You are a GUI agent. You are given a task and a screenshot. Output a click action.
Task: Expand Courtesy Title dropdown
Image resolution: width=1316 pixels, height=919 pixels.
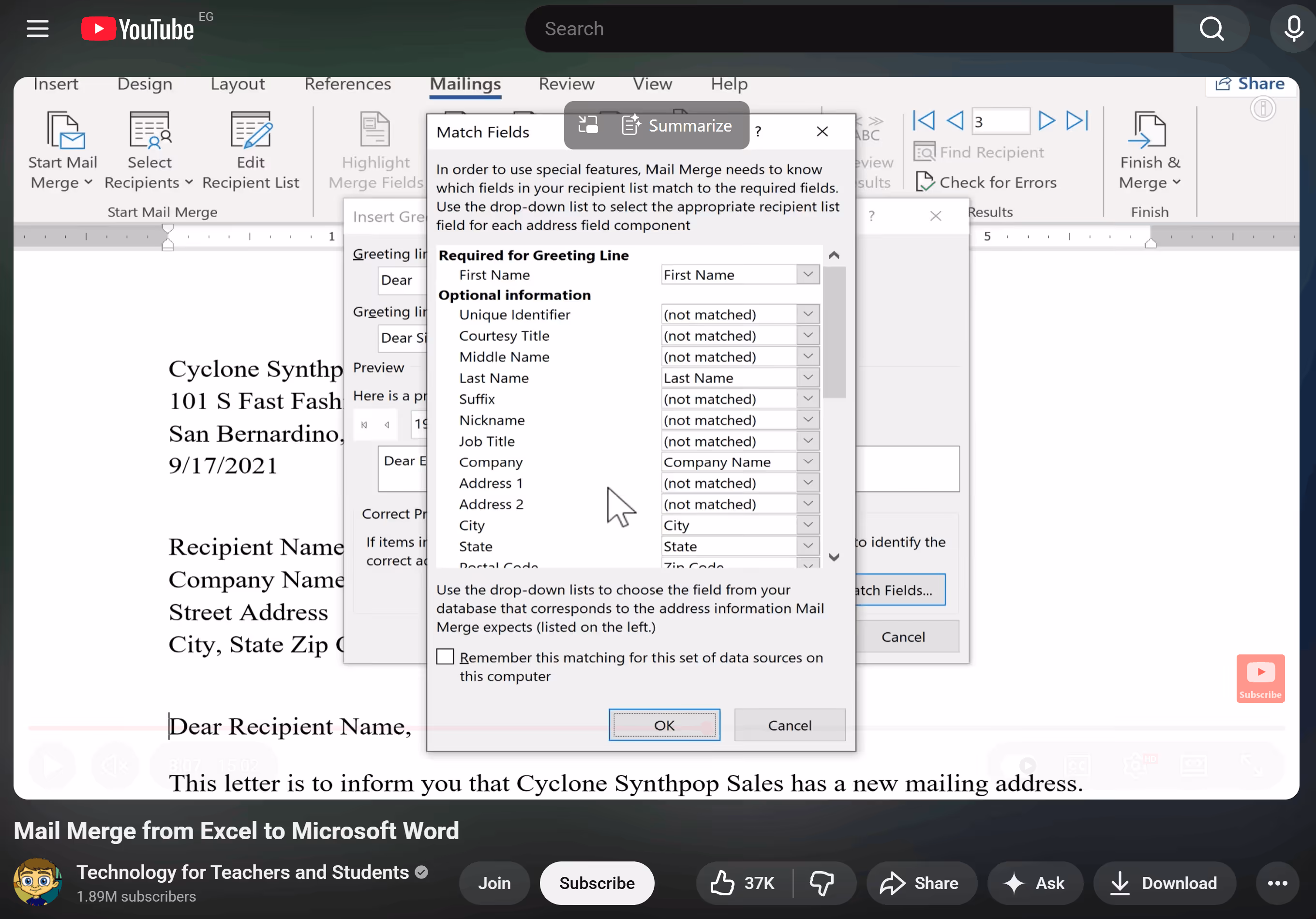808,335
